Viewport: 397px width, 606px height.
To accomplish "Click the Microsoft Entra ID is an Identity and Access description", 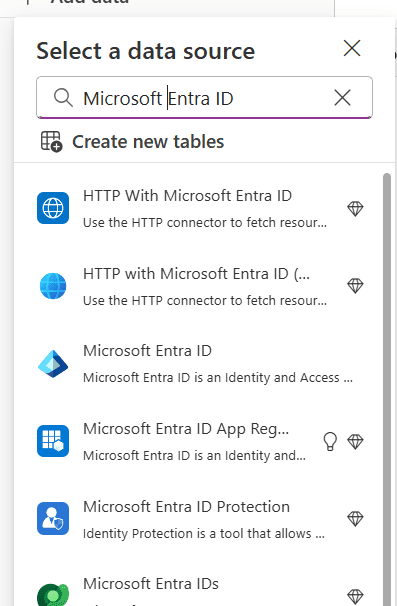I will (x=218, y=378).
